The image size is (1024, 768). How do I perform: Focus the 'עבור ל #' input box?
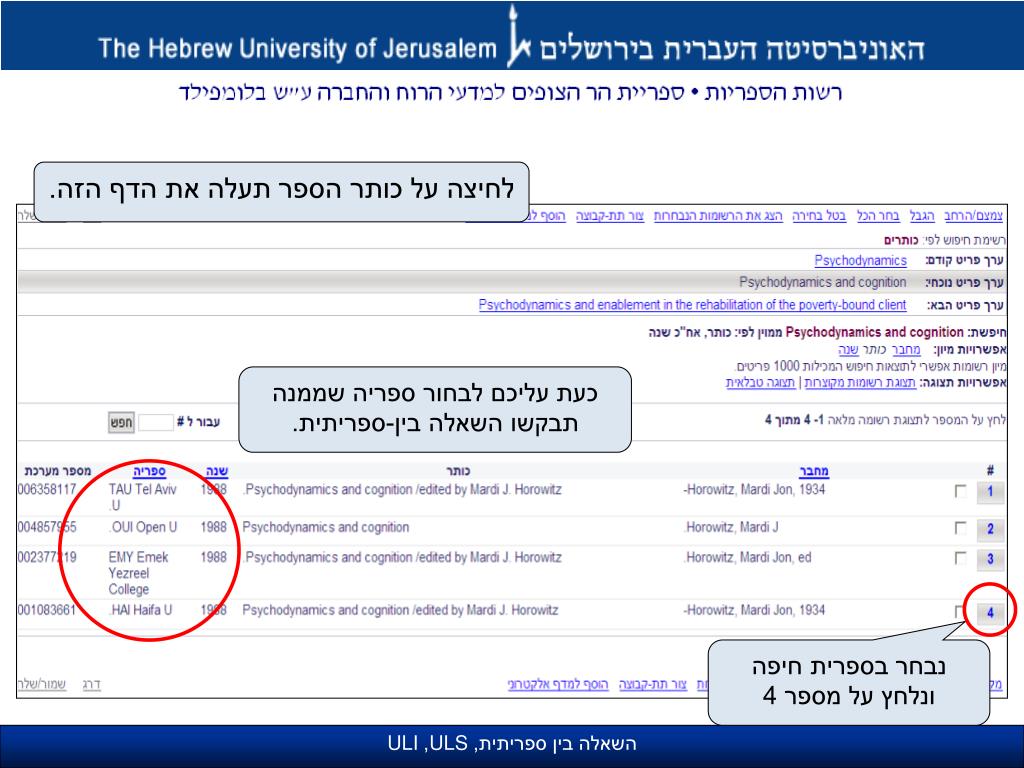pos(156,423)
